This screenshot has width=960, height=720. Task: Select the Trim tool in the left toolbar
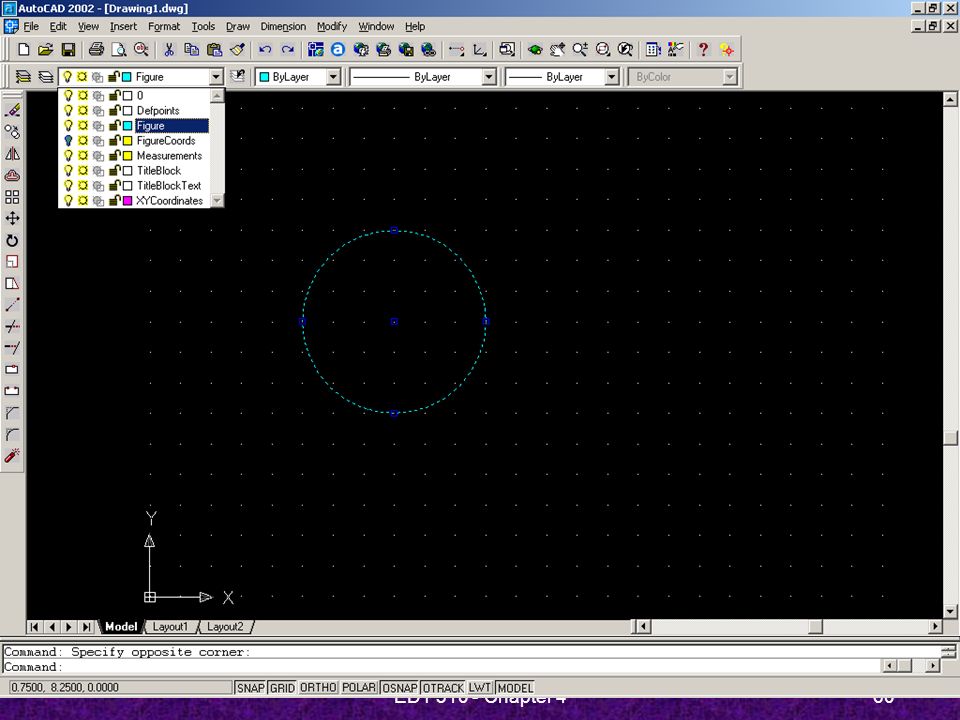pyautogui.click(x=12, y=326)
